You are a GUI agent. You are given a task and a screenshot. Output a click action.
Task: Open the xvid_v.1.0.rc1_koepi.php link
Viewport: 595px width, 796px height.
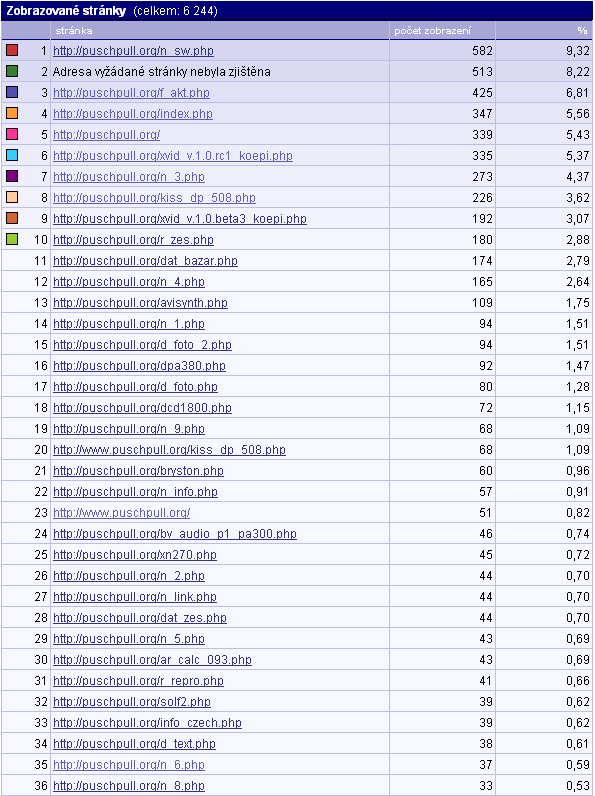point(173,156)
